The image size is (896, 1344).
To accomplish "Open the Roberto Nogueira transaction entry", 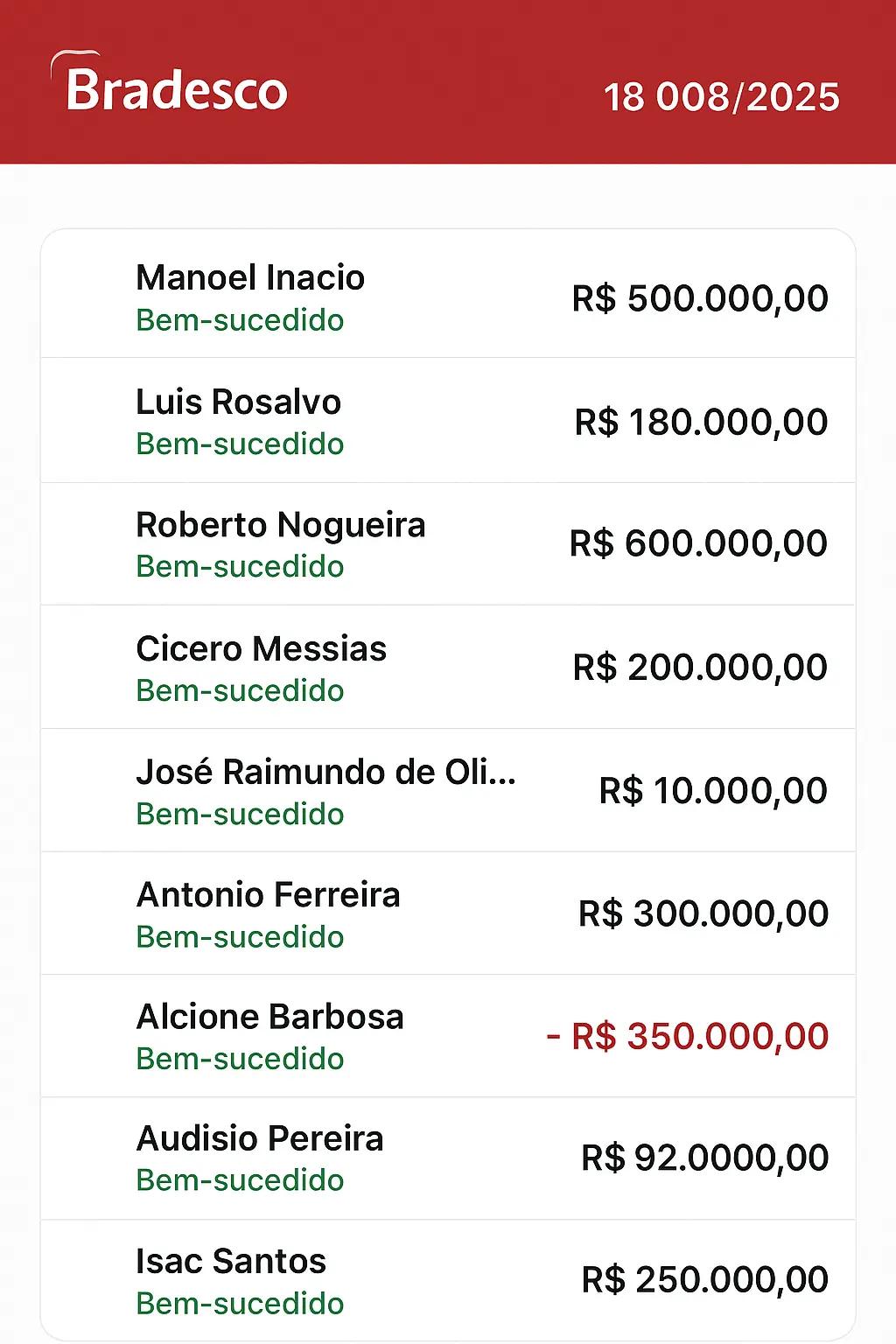I will (x=448, y=543).
